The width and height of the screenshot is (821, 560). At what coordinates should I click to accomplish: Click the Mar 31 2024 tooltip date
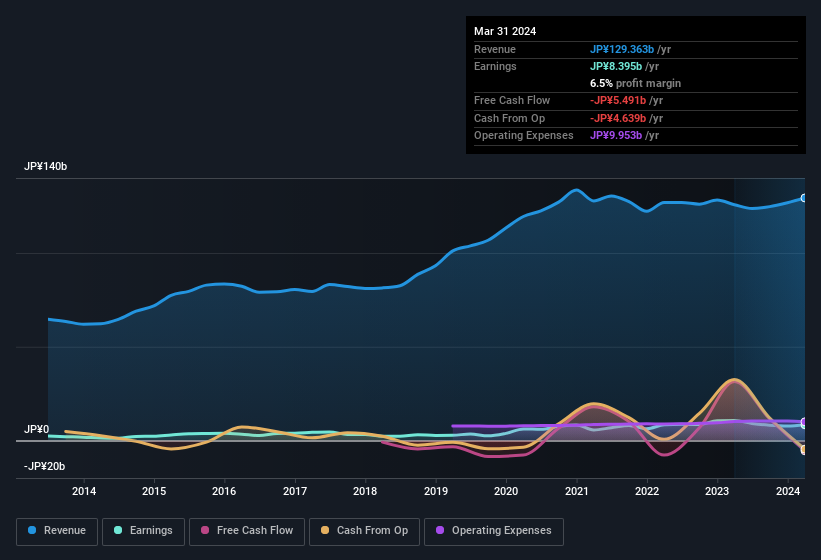[505, 31]
